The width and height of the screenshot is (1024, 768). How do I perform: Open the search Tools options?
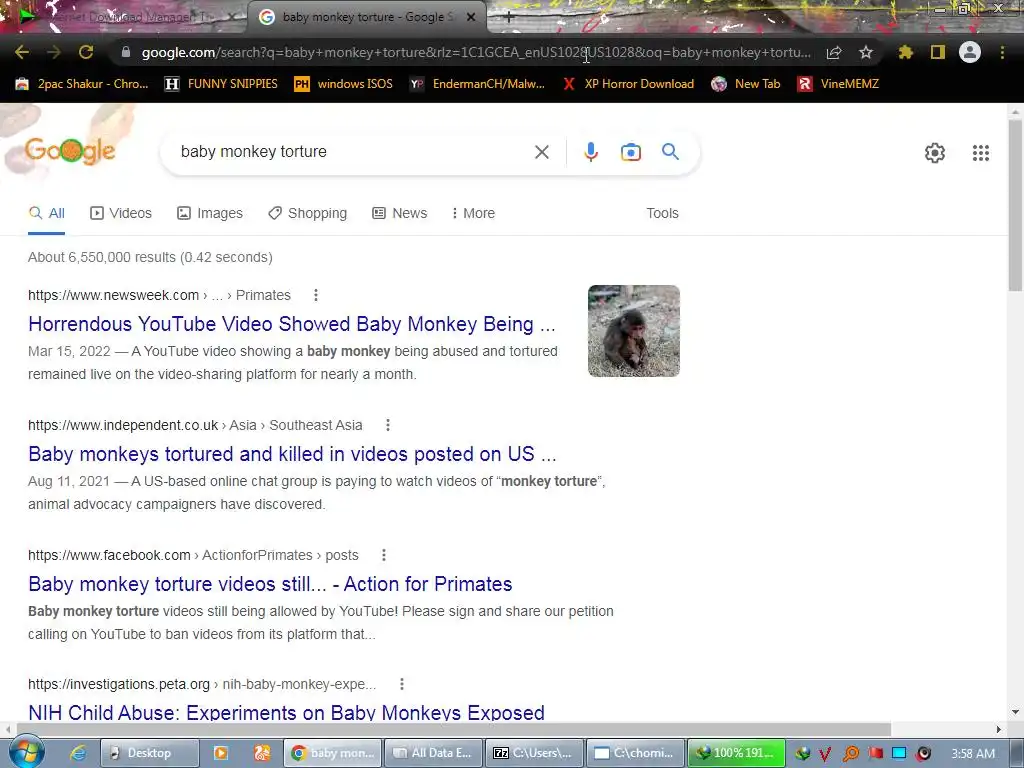(x=662, y=214)
